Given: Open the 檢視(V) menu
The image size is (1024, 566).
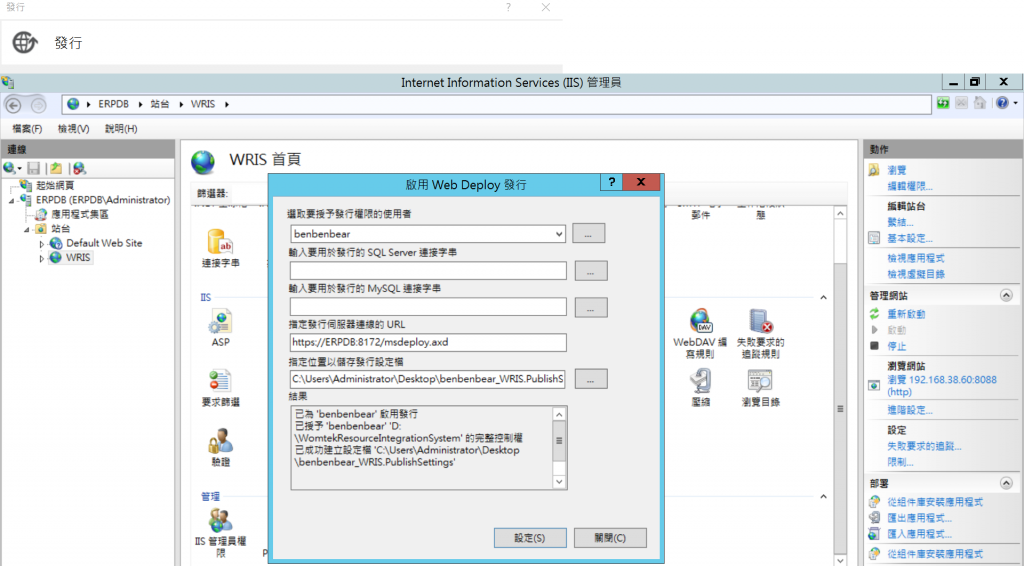Looking at the screenshot, I should click(x=73, y=129).
